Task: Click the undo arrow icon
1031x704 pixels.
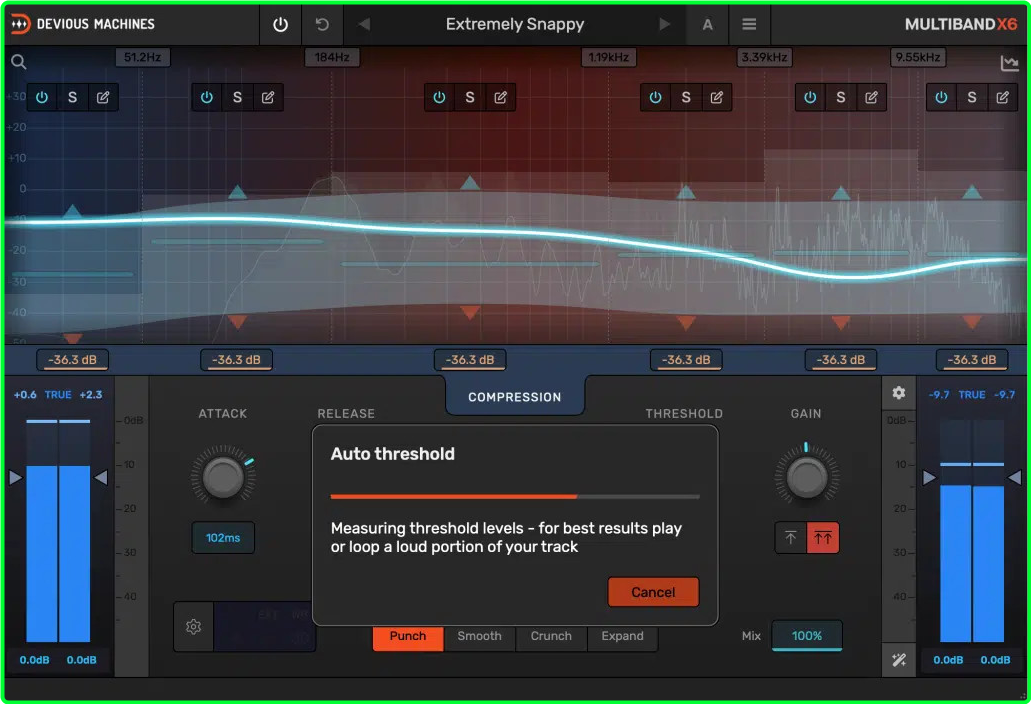Action: tap(322, 24)
